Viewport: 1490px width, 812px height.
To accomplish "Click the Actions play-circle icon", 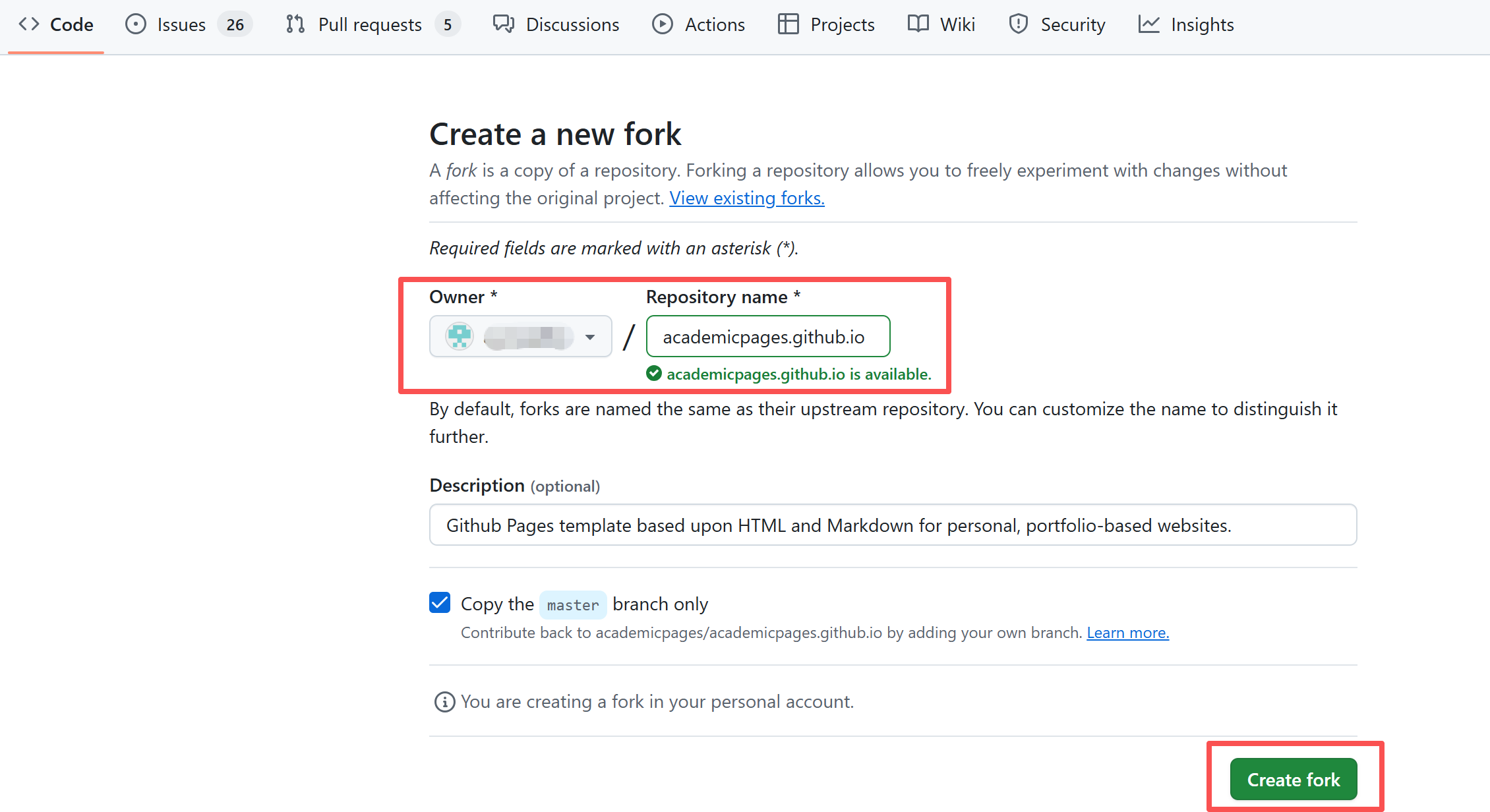I will coord(663,24).
